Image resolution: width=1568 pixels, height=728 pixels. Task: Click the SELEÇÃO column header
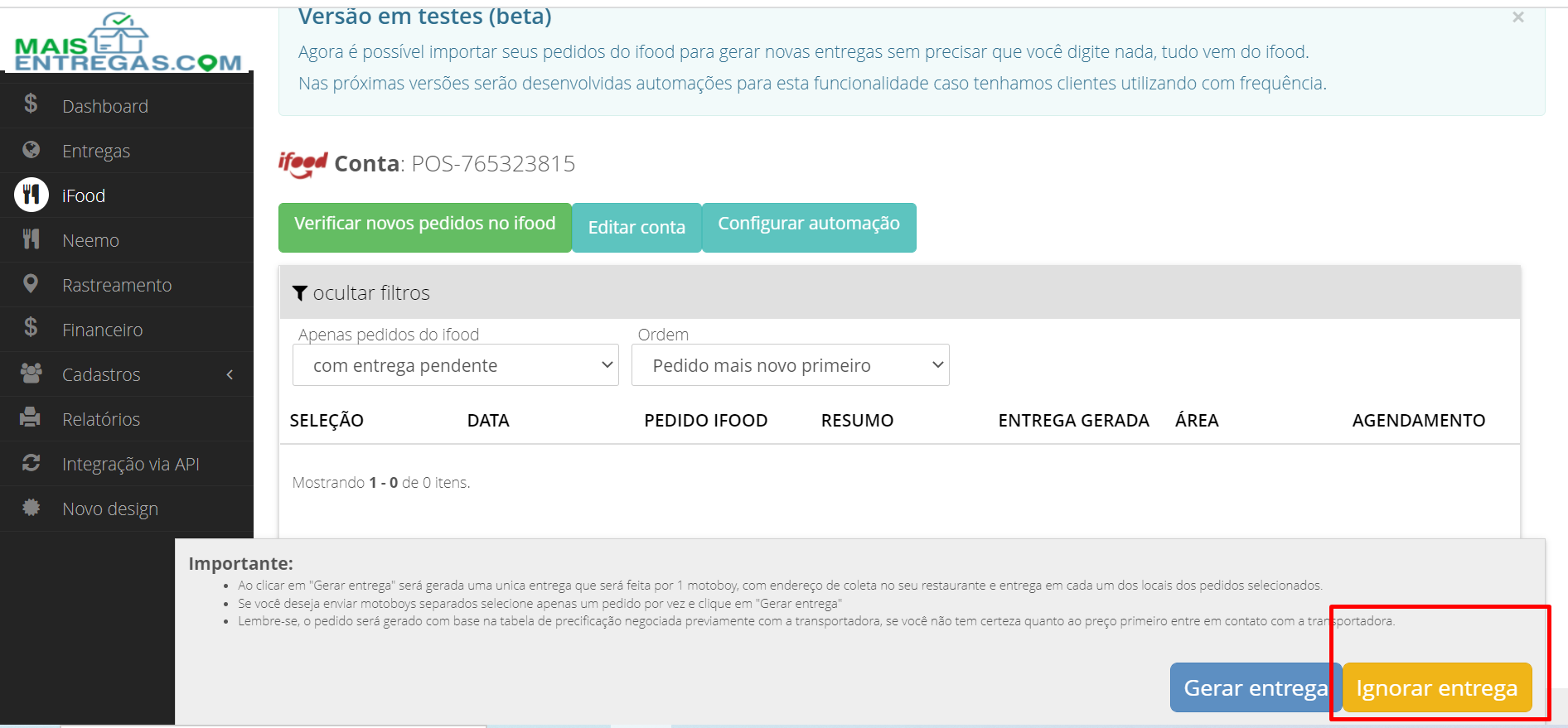(x=327, y=420)
